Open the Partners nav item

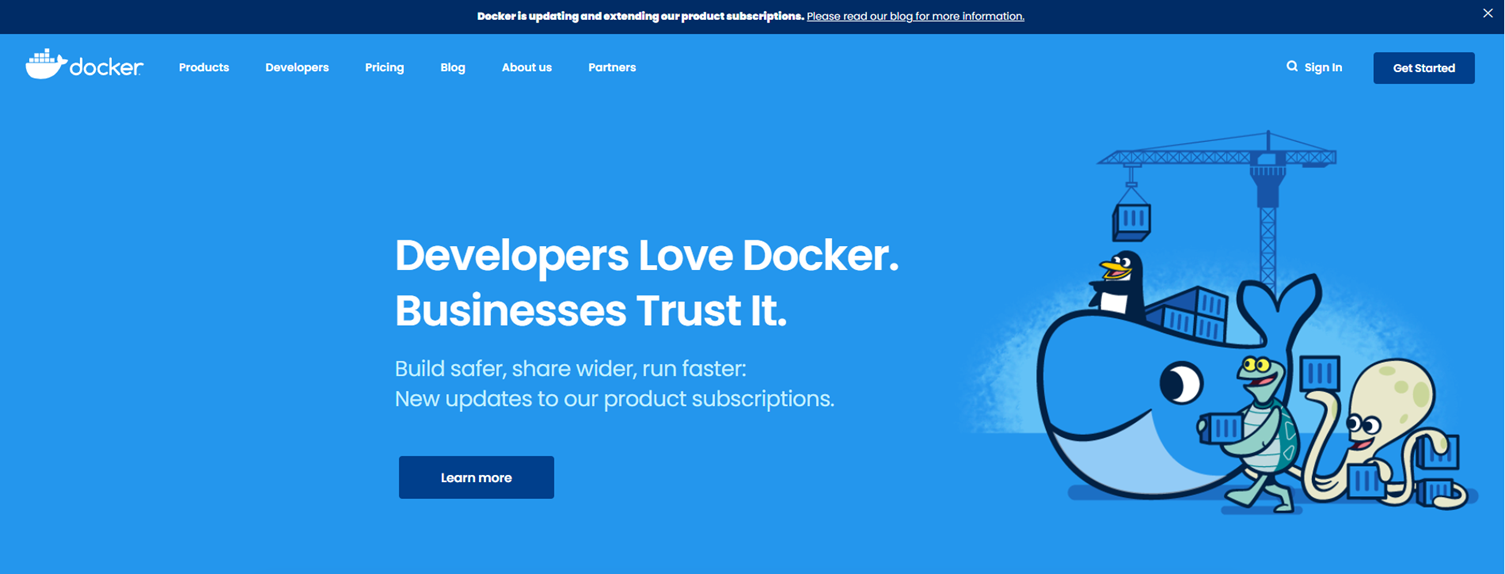(612, 68)
